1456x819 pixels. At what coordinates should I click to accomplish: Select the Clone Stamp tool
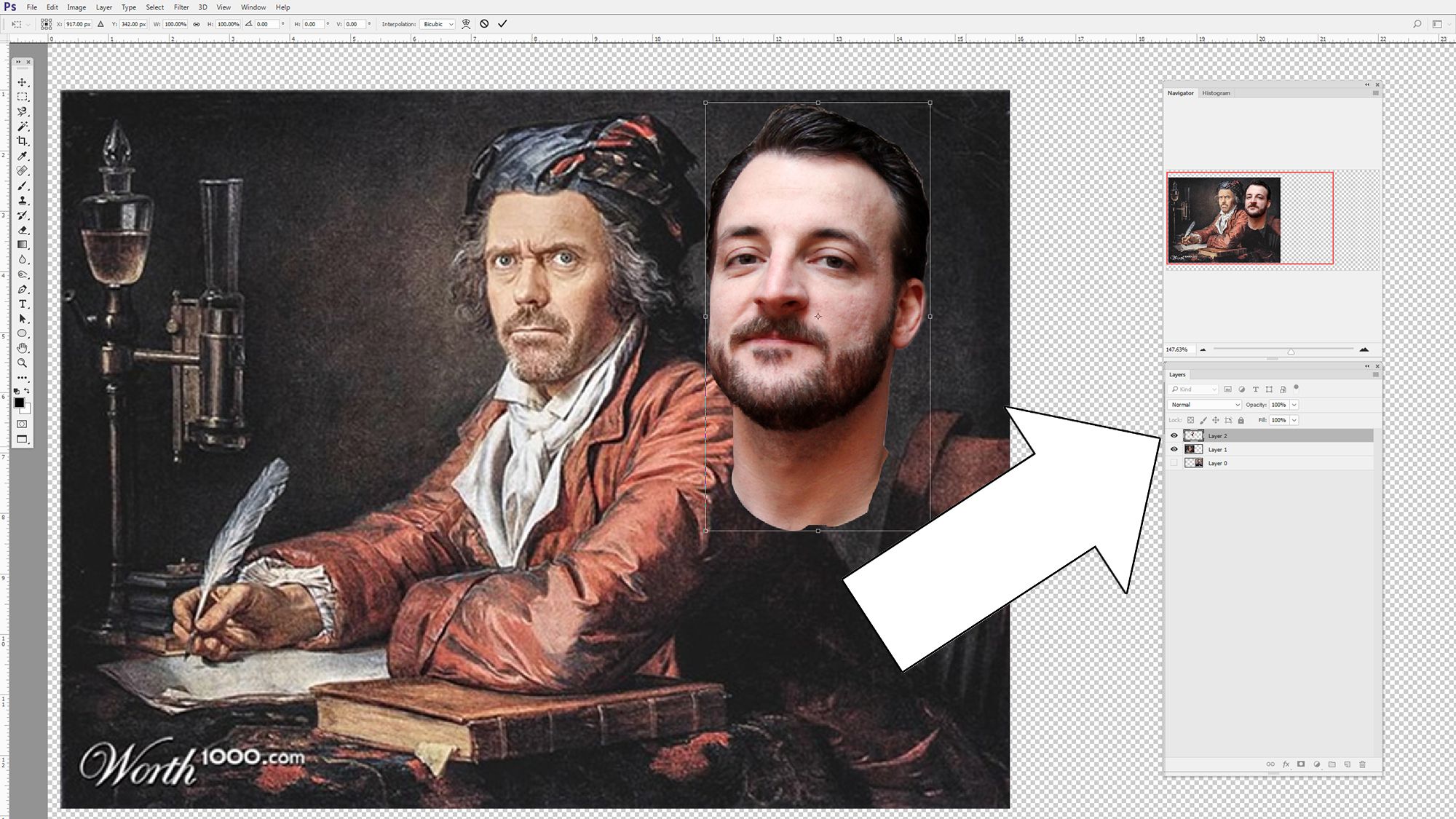(23, 200)
